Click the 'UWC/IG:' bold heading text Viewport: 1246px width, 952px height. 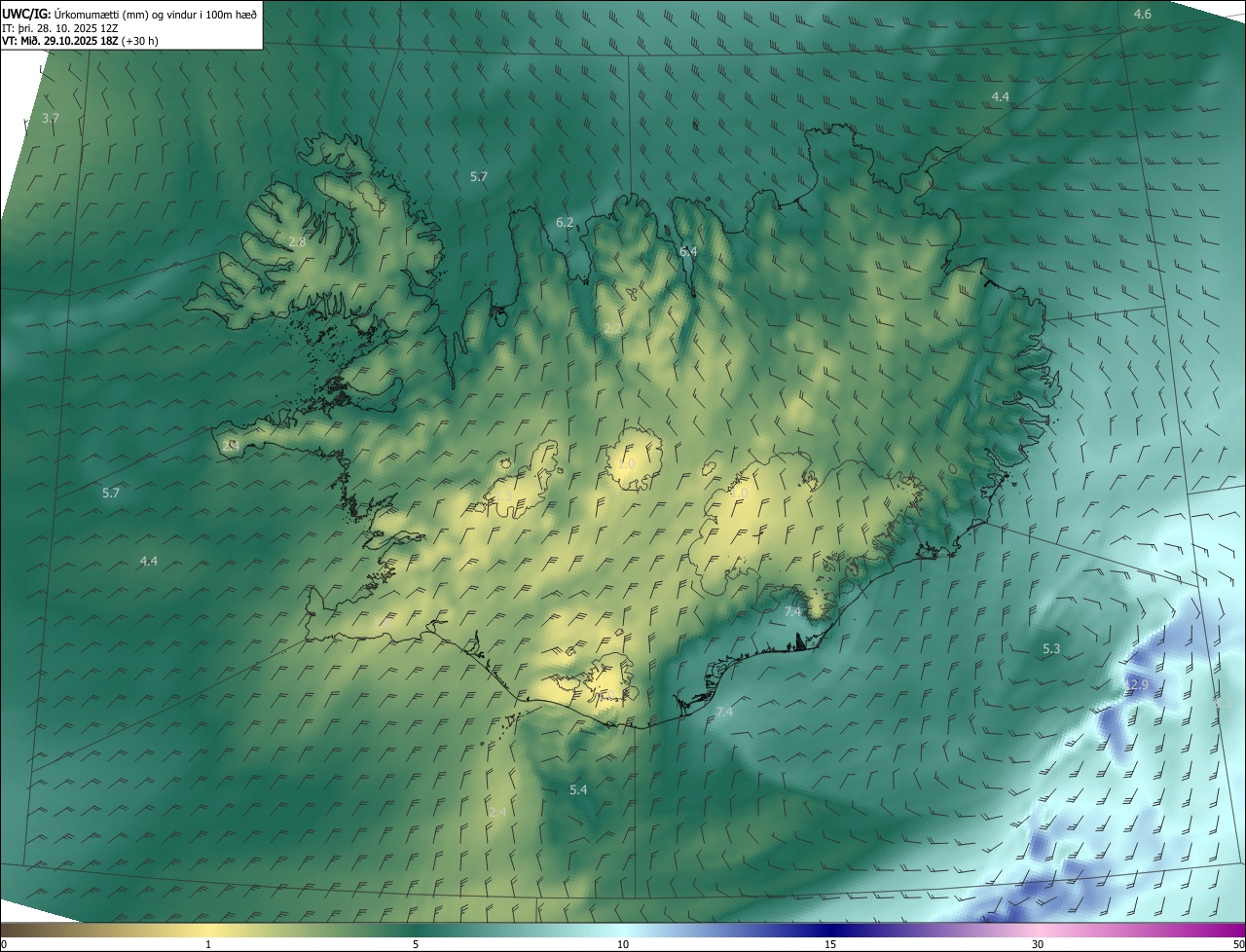click(25, 14)
